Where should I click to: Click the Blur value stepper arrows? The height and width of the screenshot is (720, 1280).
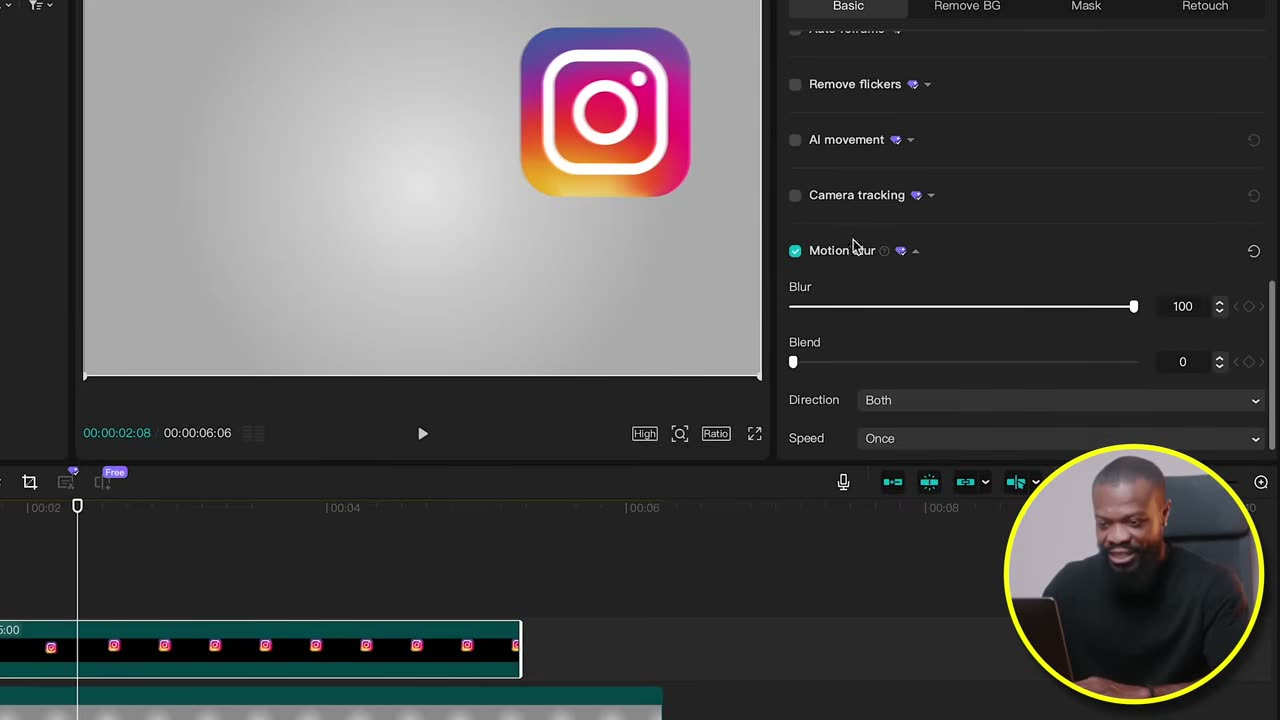click(x=1219, y=307)
